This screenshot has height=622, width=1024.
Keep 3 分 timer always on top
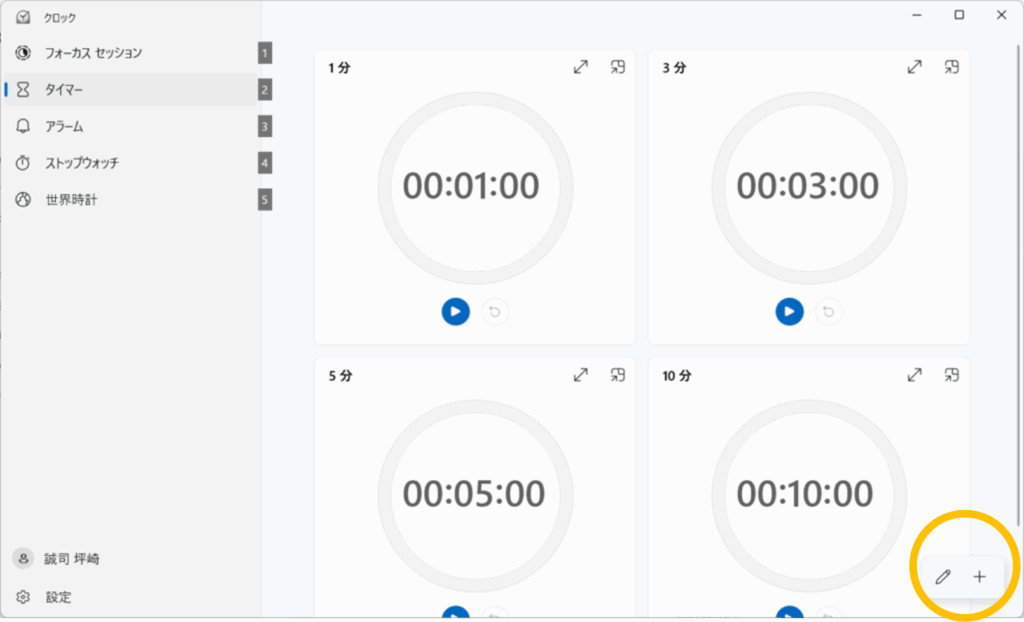click(x=952, y=67)
